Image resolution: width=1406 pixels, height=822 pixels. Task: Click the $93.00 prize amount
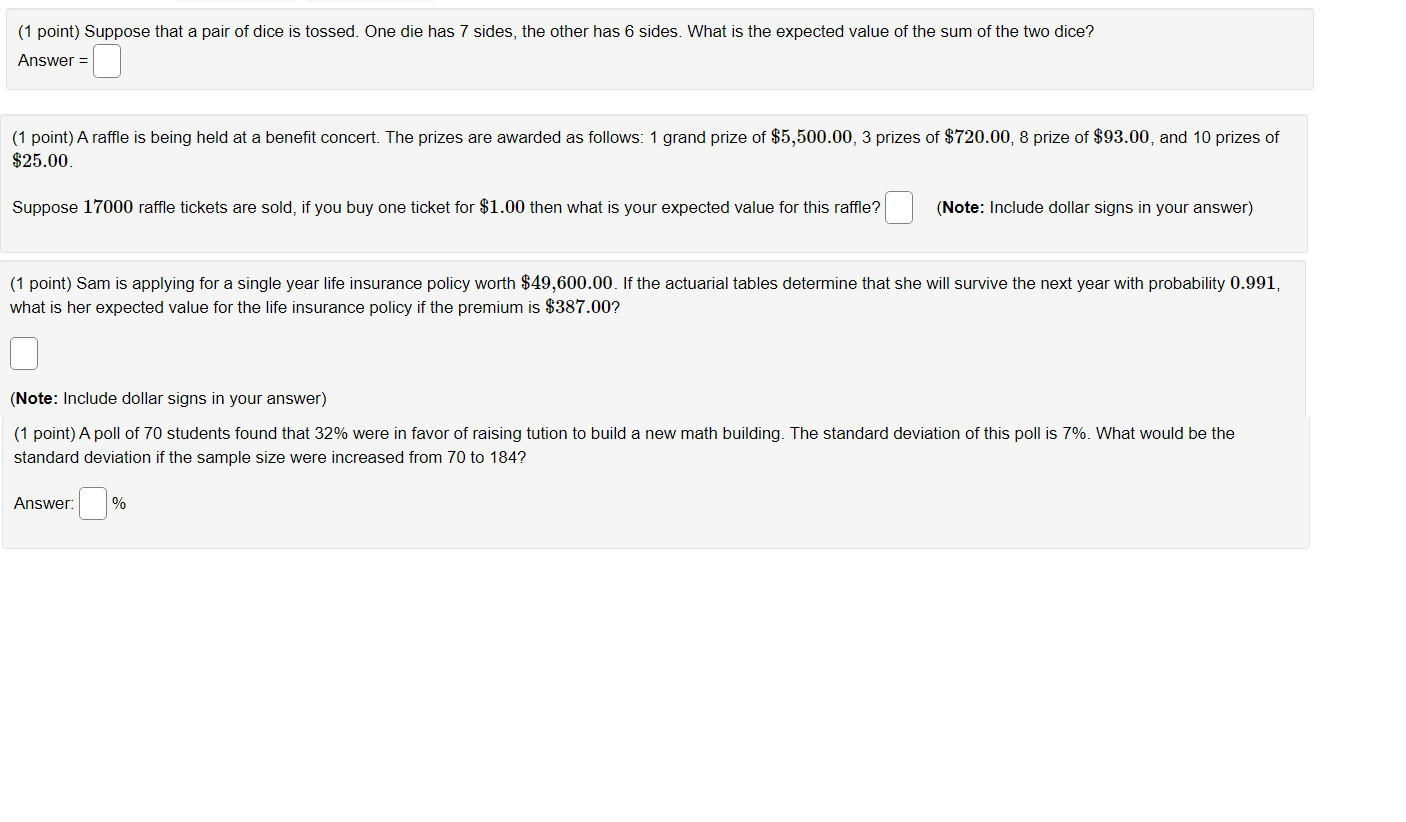tap(1122, 137)
